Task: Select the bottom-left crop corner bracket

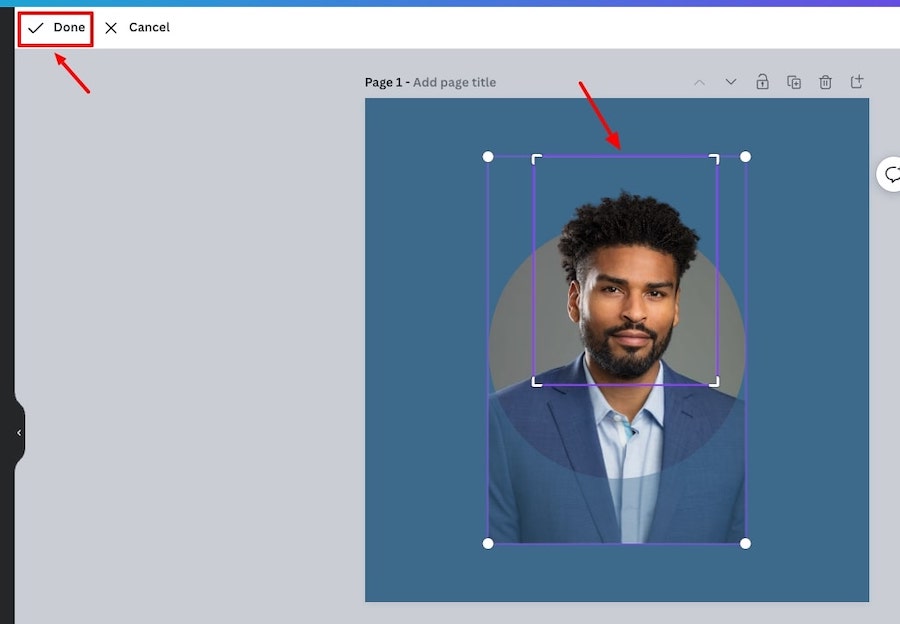Action: coord(537,382)
